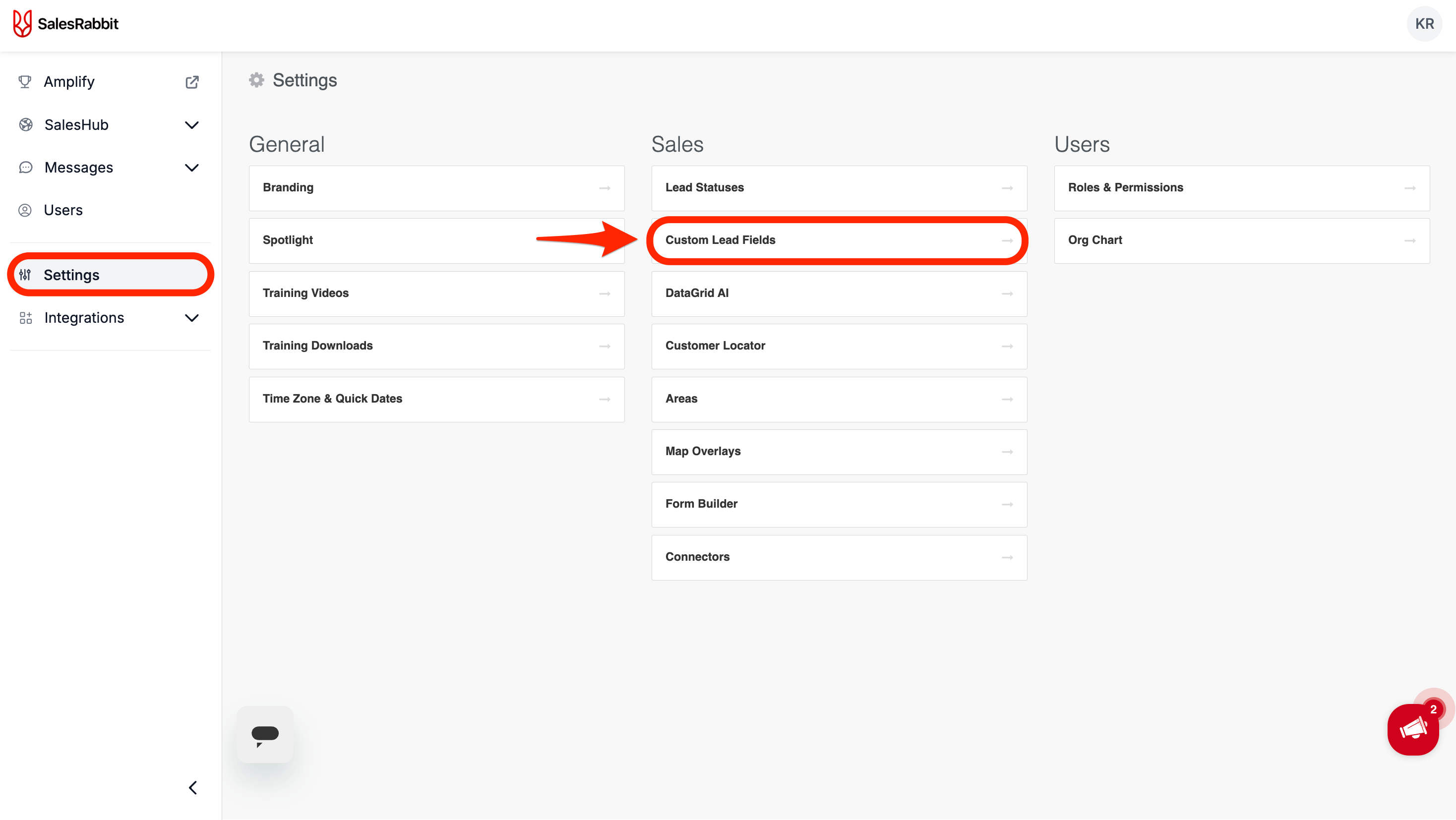
Task: Open Amplify via the external link icon
Action: coord(192,82)
